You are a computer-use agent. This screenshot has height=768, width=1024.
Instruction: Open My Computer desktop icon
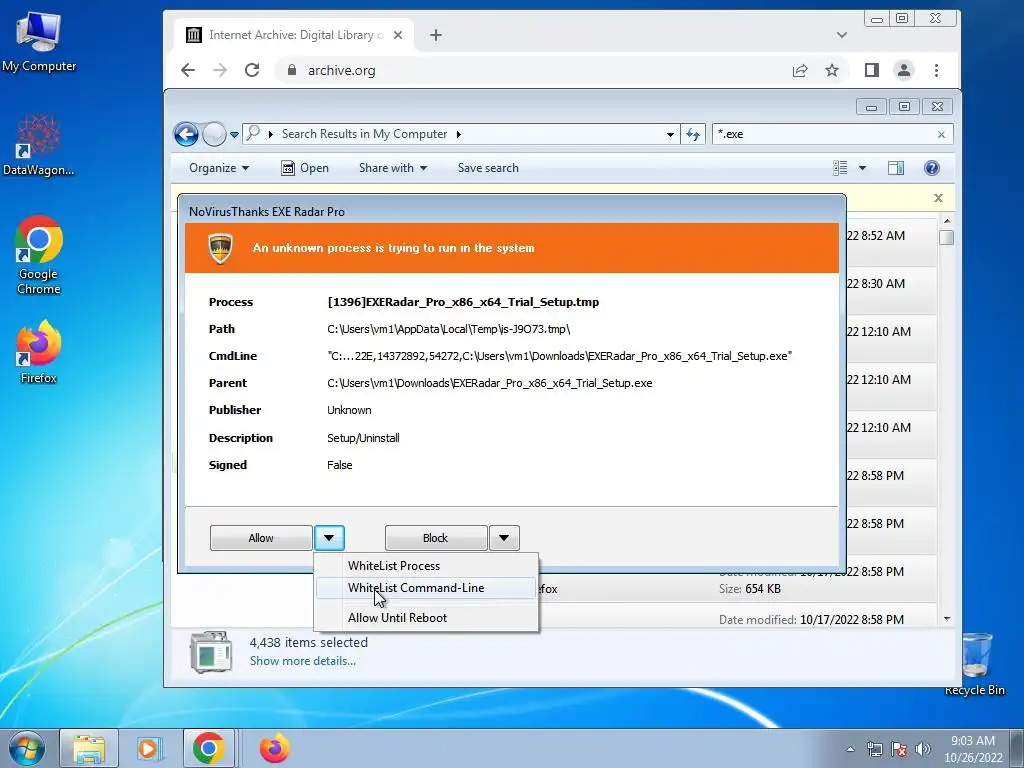tap(39, 40)
